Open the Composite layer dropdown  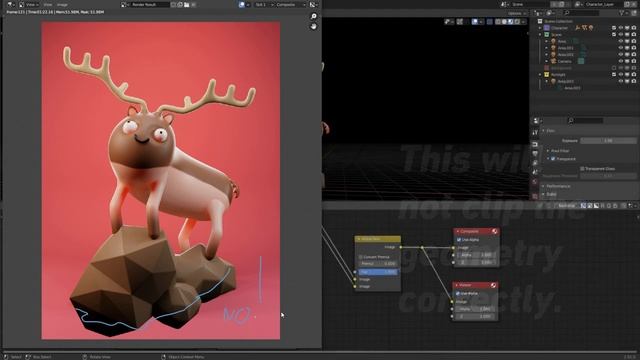click(290, 4)
